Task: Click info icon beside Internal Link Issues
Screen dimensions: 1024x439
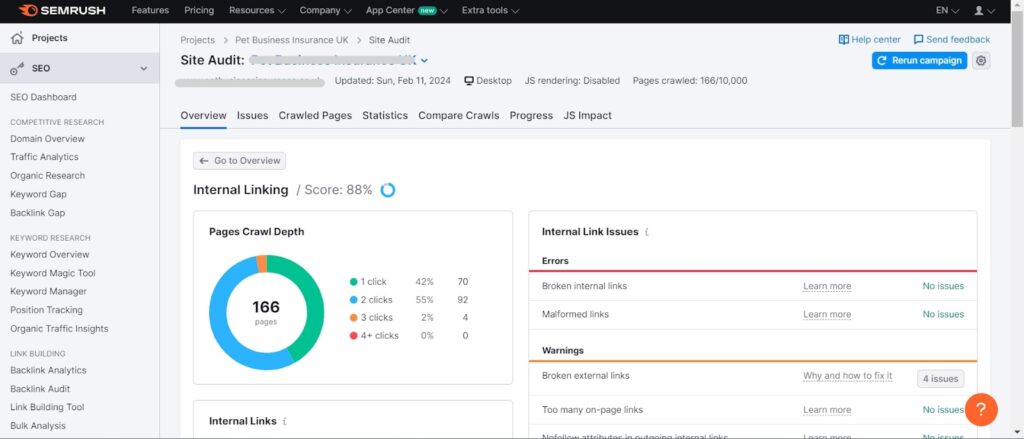Action: [647, 232]
